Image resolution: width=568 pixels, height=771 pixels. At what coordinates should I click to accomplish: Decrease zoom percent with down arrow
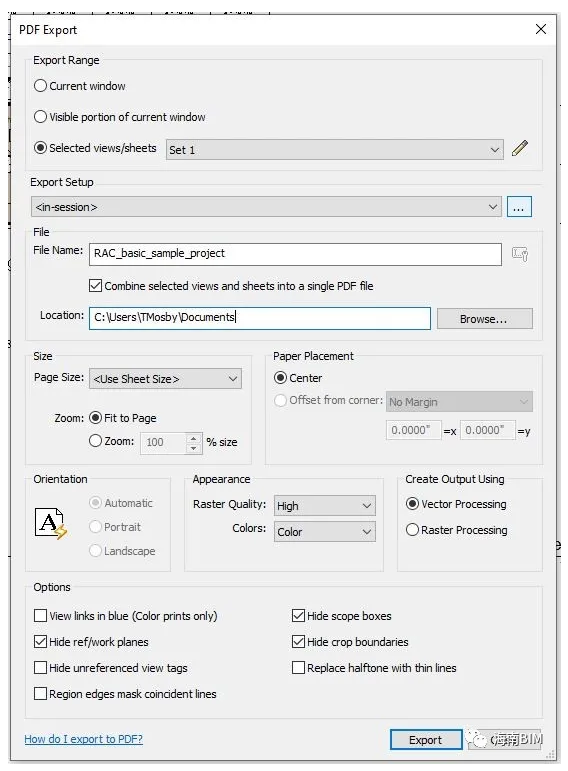click(x=194, y=448)
